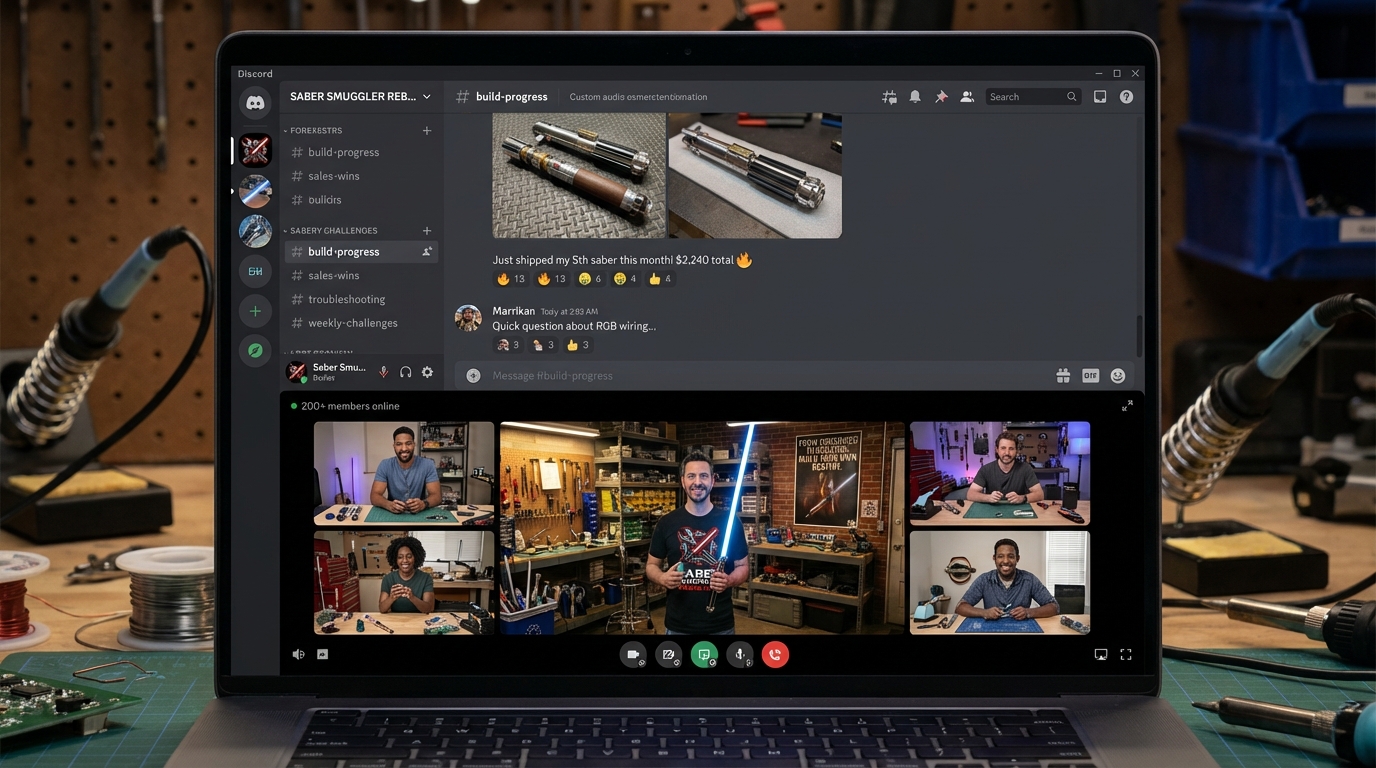The image size is (1376, 768).
Task: Toggle the microphone button in call controls
Action: tap(740, 654)
